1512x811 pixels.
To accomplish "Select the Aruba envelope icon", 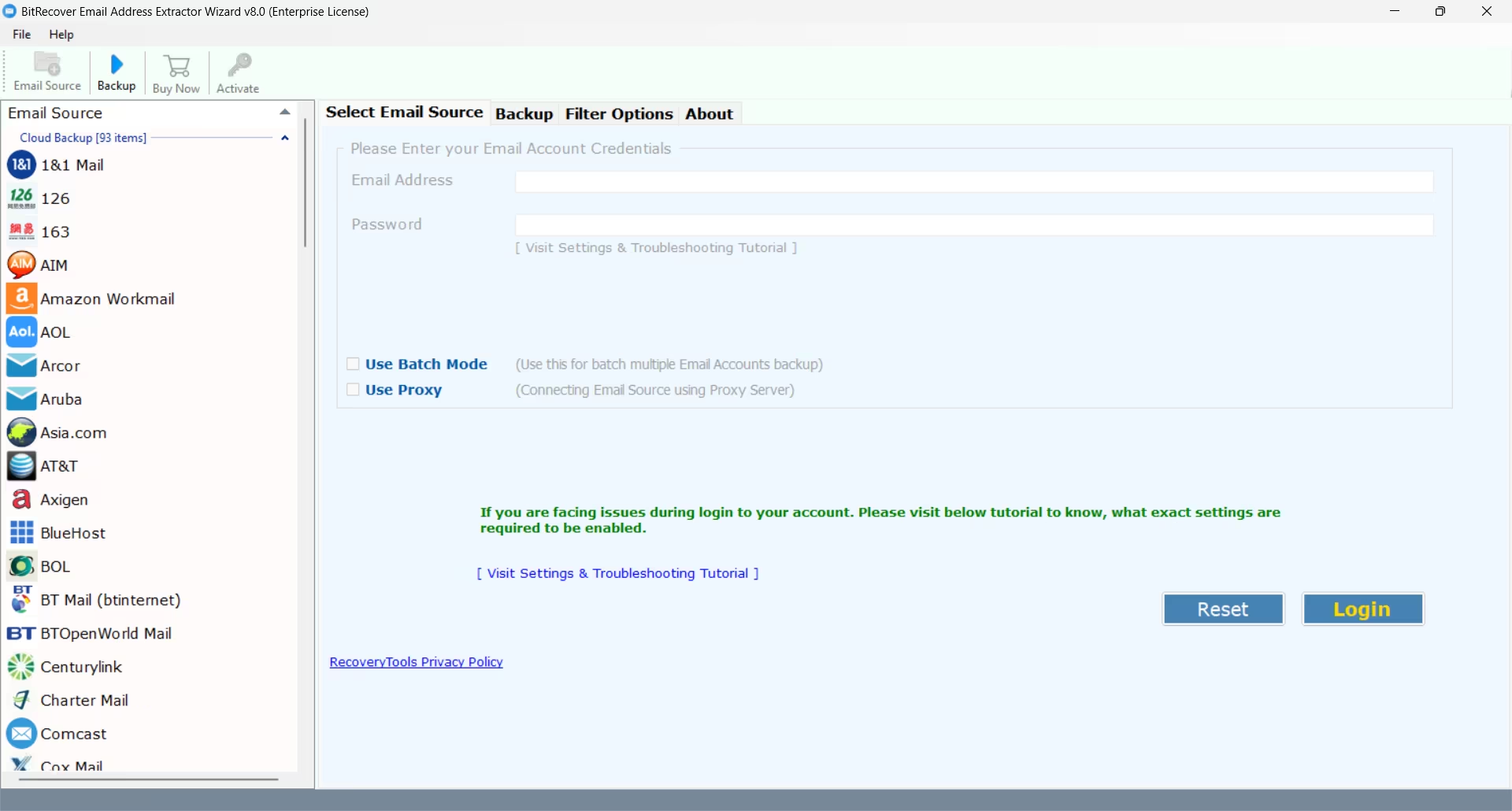I will [21, 398].
